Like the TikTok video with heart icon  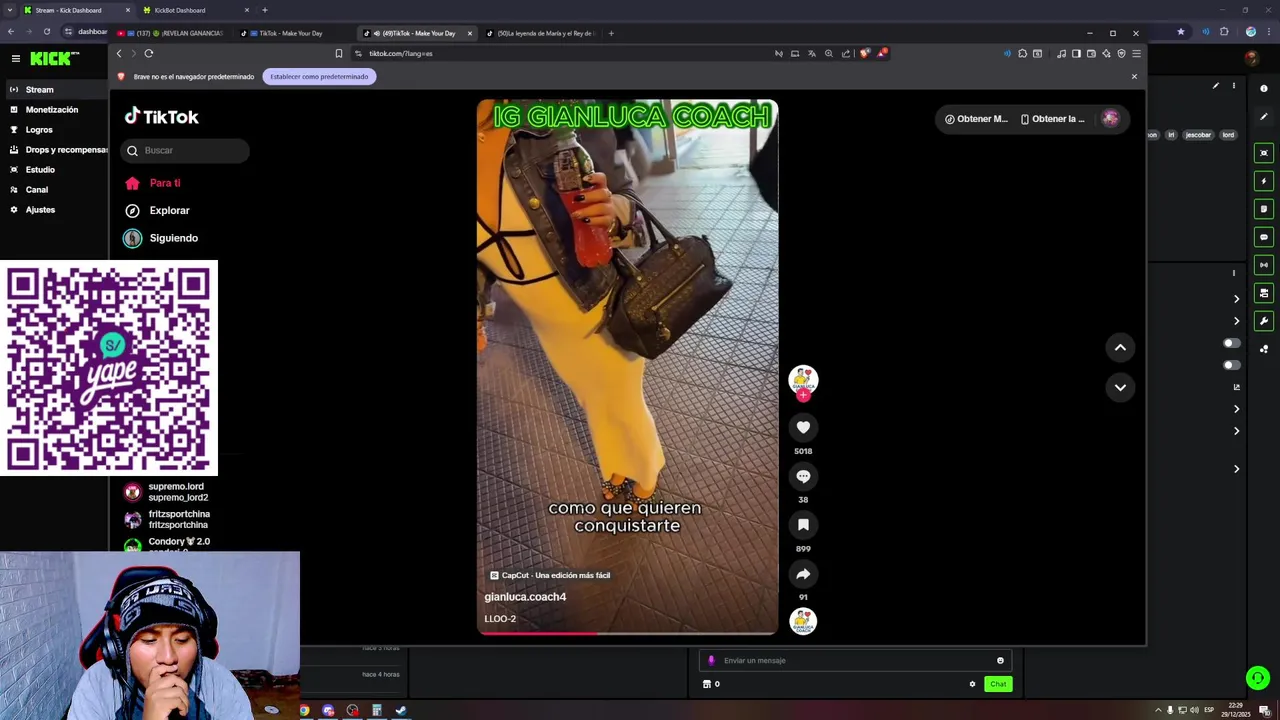pos(803,427)
